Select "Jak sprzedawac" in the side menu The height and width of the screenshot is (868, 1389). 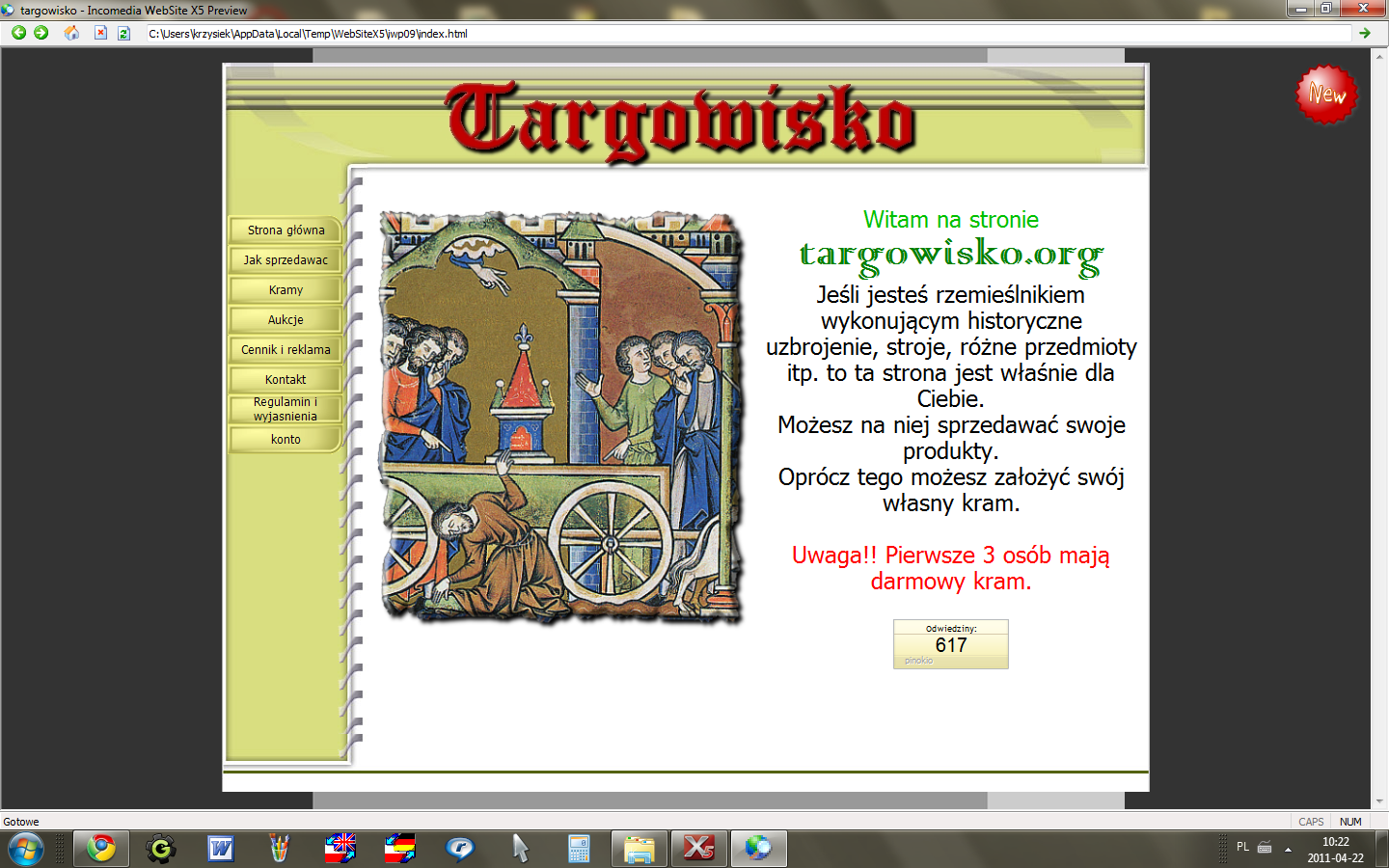pos(286,260)
